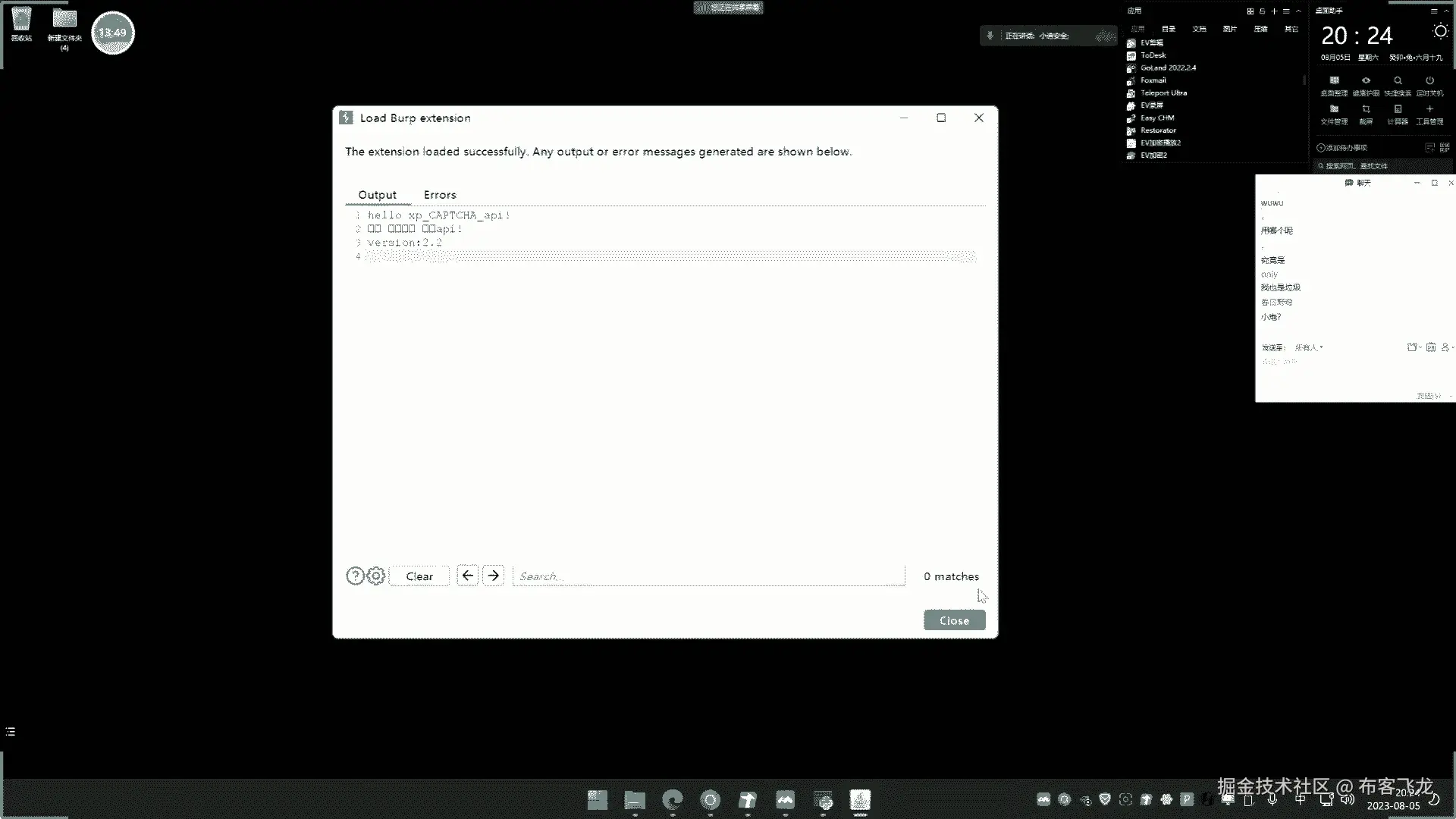
Task: Switch to the Errors tab
Action: (x=440, y=195)
